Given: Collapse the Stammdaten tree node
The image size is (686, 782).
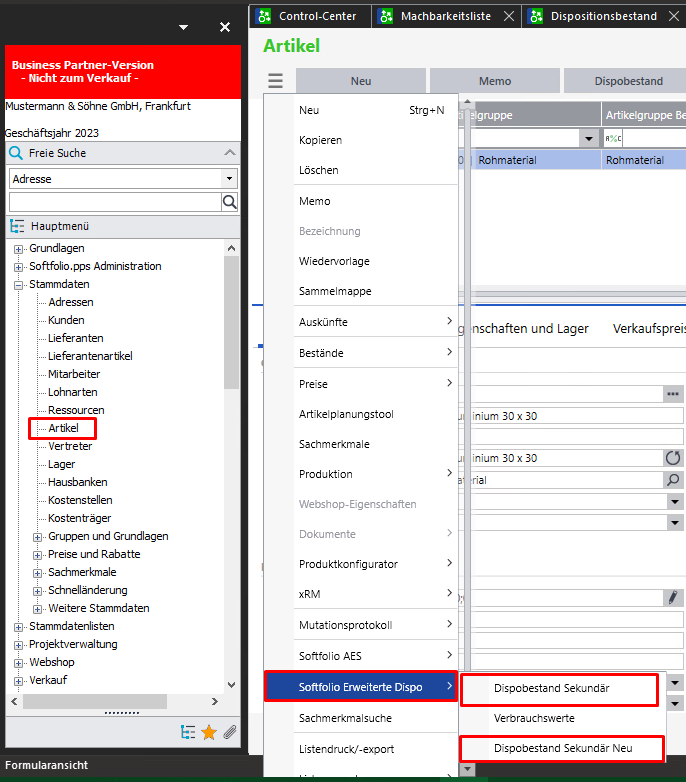Looking at the screenshot, I should (18, 285).
